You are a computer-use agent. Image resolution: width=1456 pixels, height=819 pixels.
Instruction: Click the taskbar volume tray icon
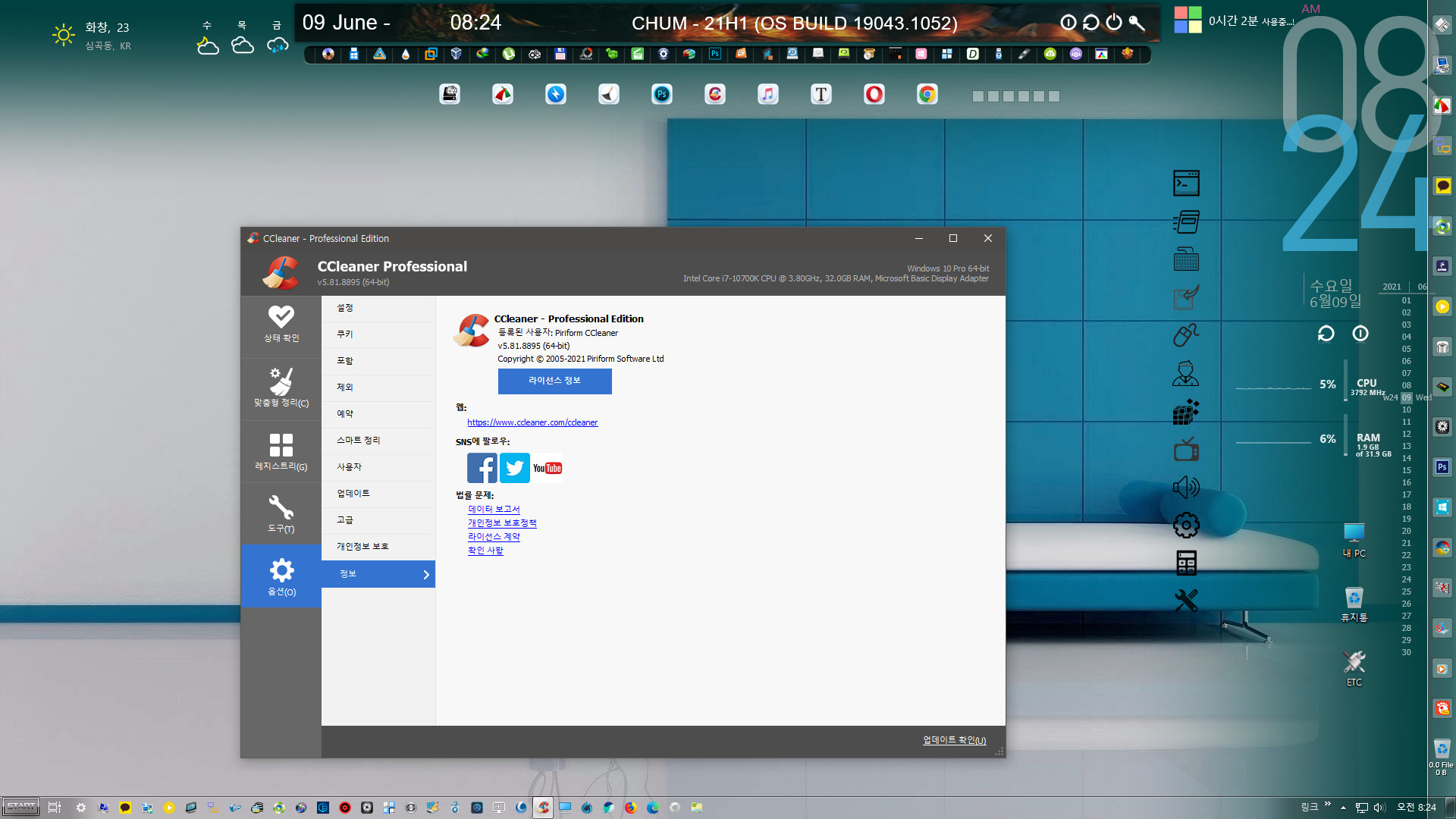pos(1379,808)
